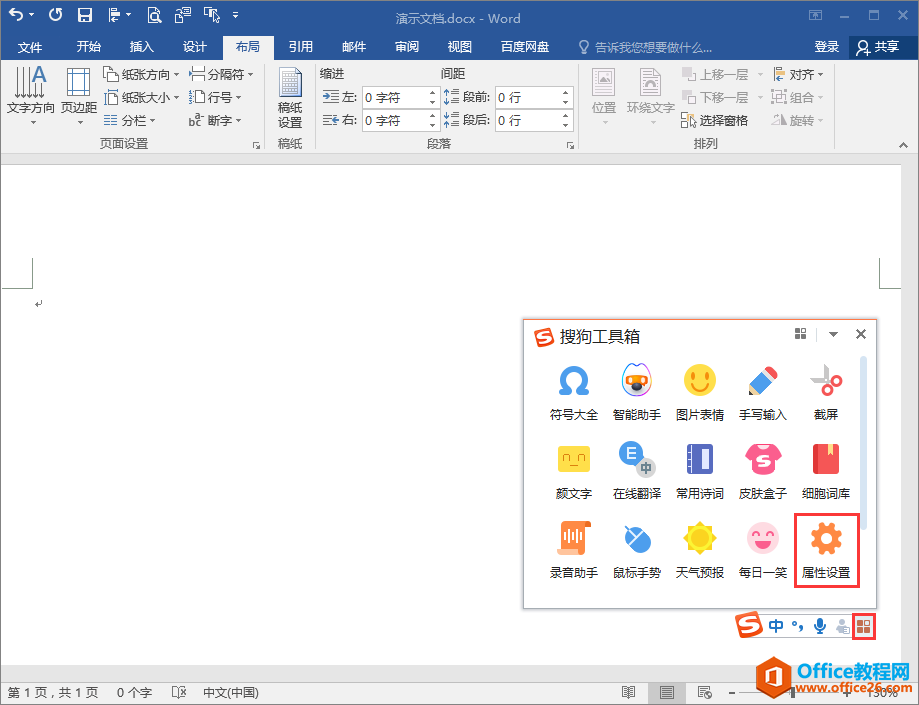This screenshot has width=919, height=705.
Task: Toggle the Sogou toolbox grid button
Action: point(864,626)
